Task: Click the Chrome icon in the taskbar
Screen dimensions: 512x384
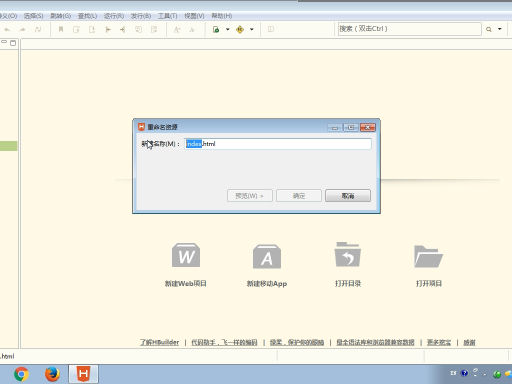Action: [x=21, y=374]
